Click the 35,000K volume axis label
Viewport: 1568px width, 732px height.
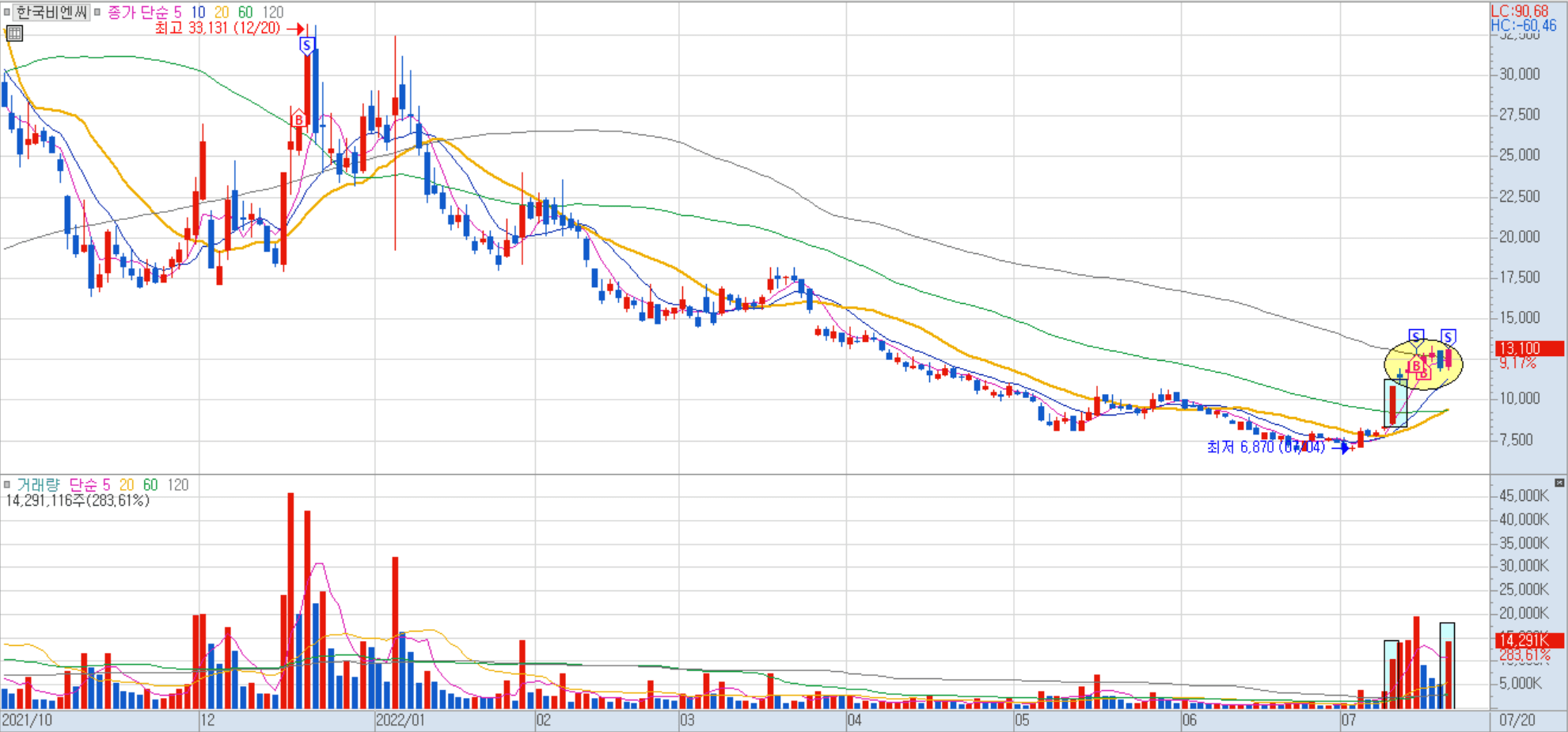1524,543
